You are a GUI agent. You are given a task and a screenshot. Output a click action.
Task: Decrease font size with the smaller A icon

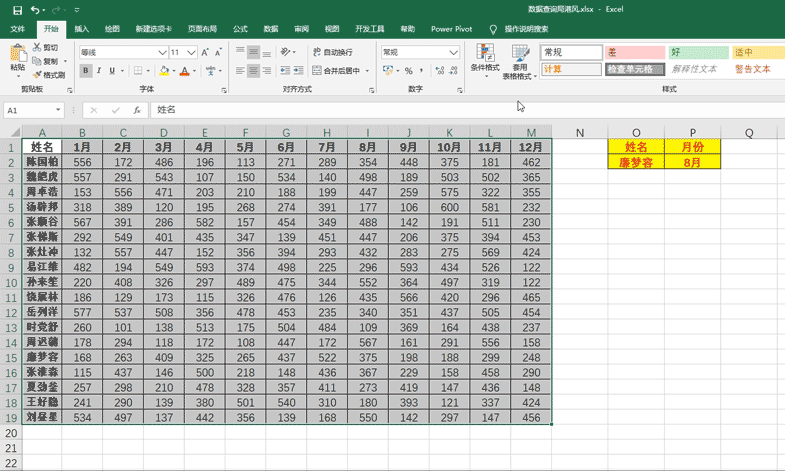[218, 52]
